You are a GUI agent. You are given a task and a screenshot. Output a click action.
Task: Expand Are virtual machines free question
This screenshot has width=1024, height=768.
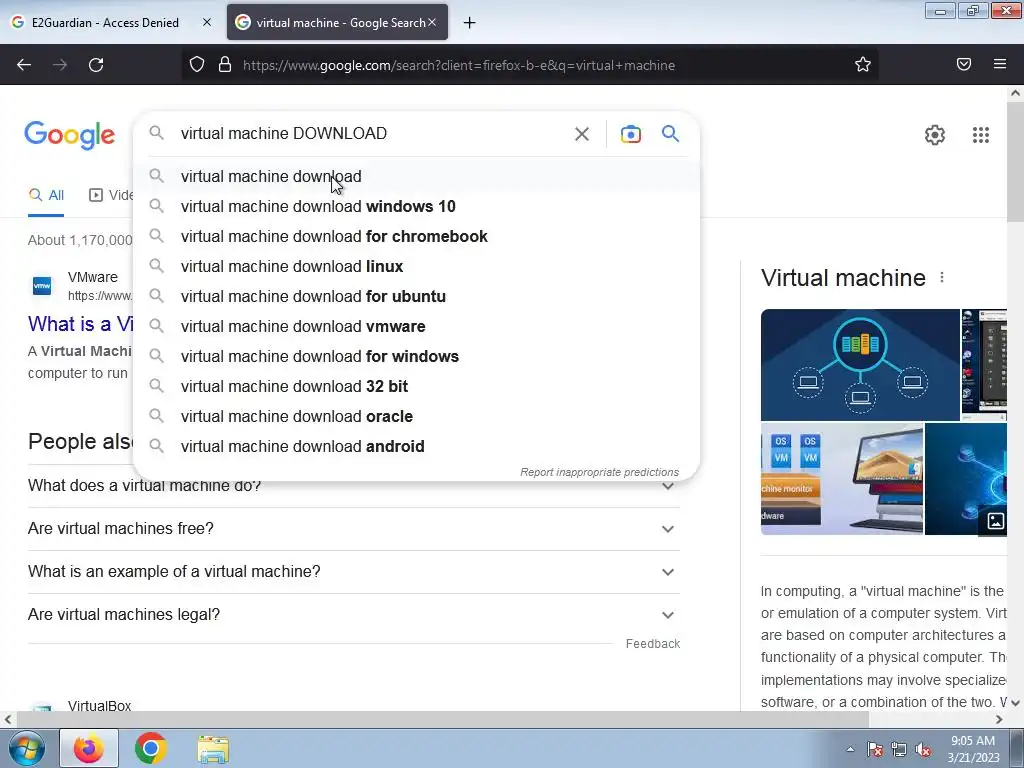coord(353,528)
